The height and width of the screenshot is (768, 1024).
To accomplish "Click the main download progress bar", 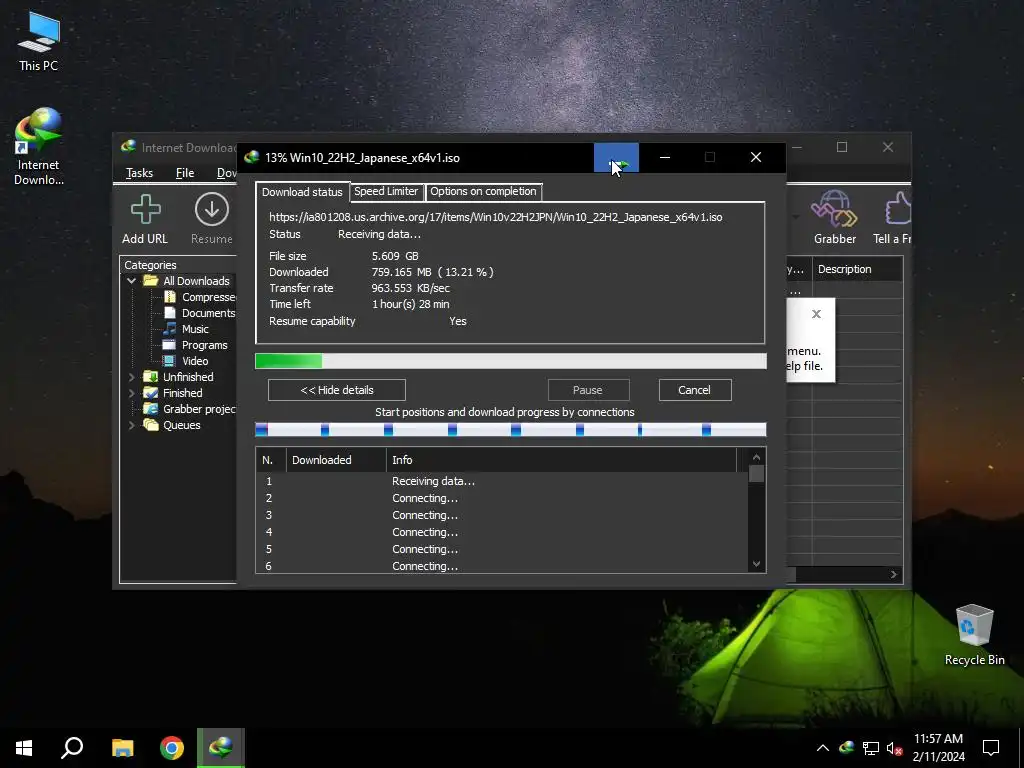I will click(511, 361).
